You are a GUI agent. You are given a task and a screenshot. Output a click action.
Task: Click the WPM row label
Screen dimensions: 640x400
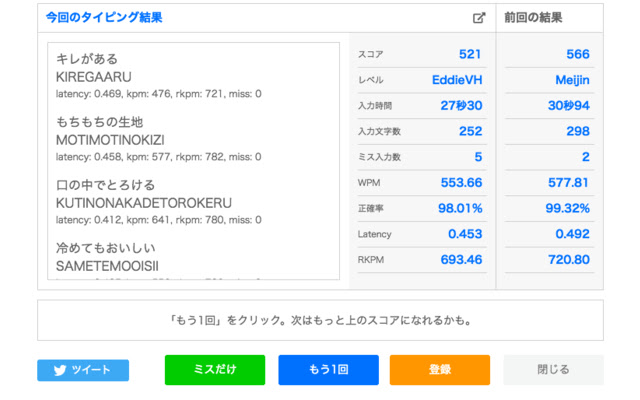tap(369, 183)
